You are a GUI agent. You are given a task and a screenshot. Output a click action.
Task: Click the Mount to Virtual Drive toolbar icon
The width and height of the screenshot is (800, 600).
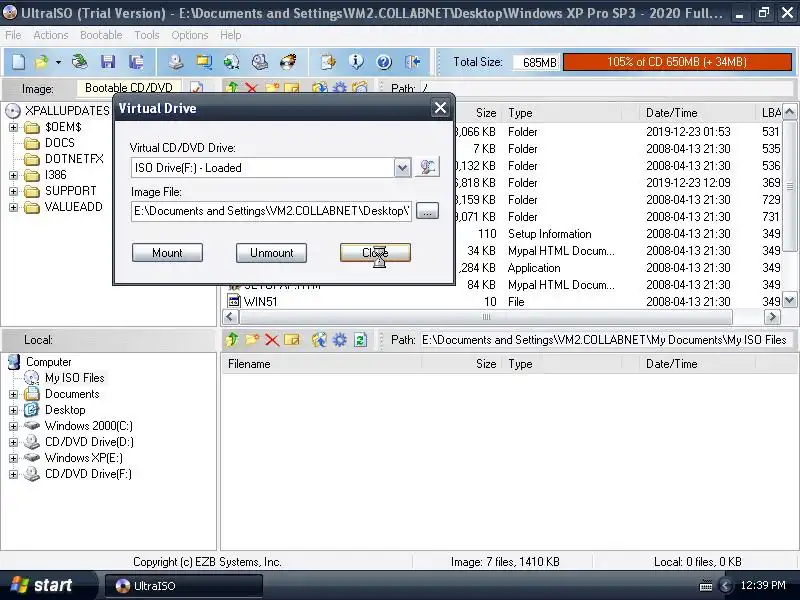260,62
